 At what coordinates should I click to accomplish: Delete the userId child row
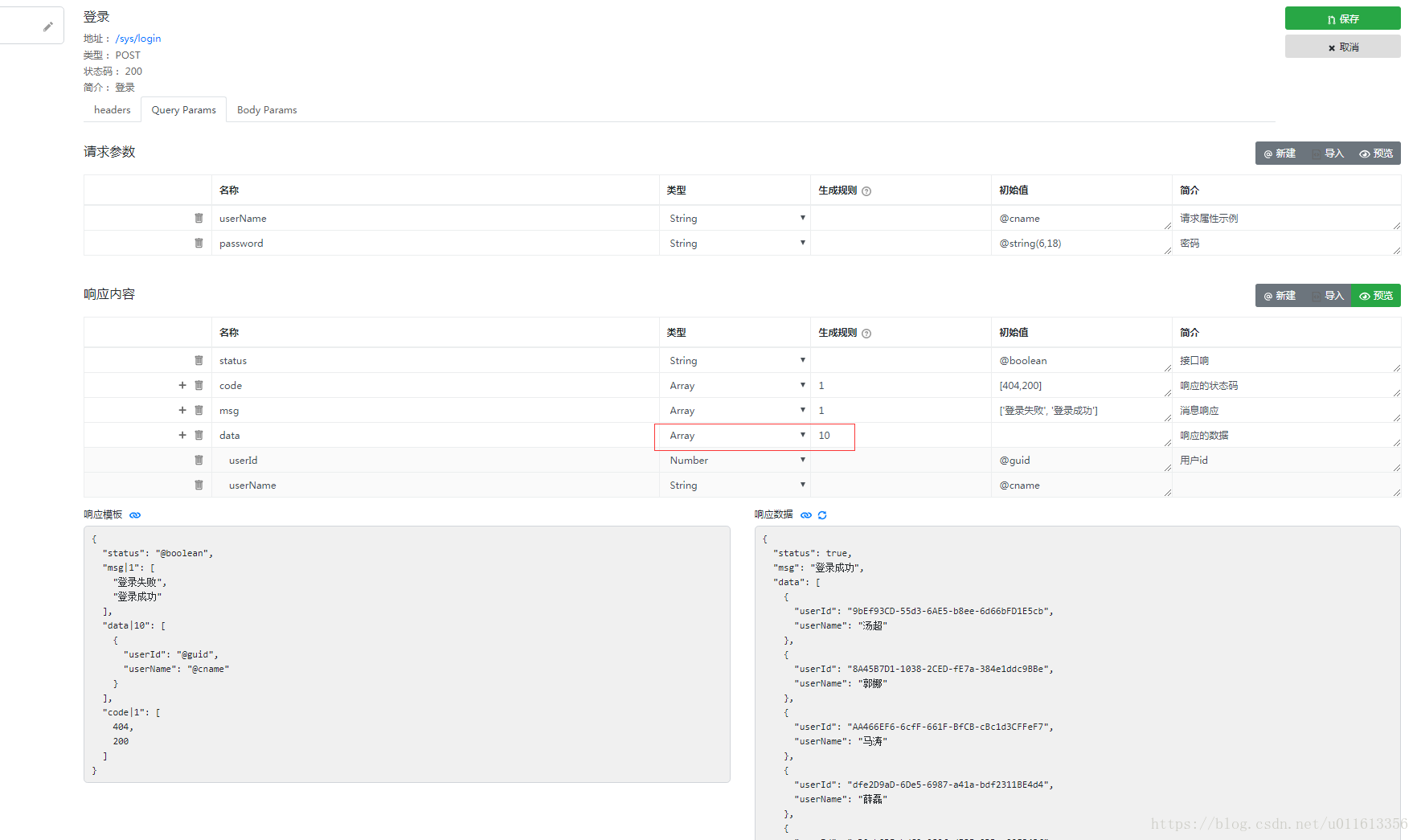199,460
